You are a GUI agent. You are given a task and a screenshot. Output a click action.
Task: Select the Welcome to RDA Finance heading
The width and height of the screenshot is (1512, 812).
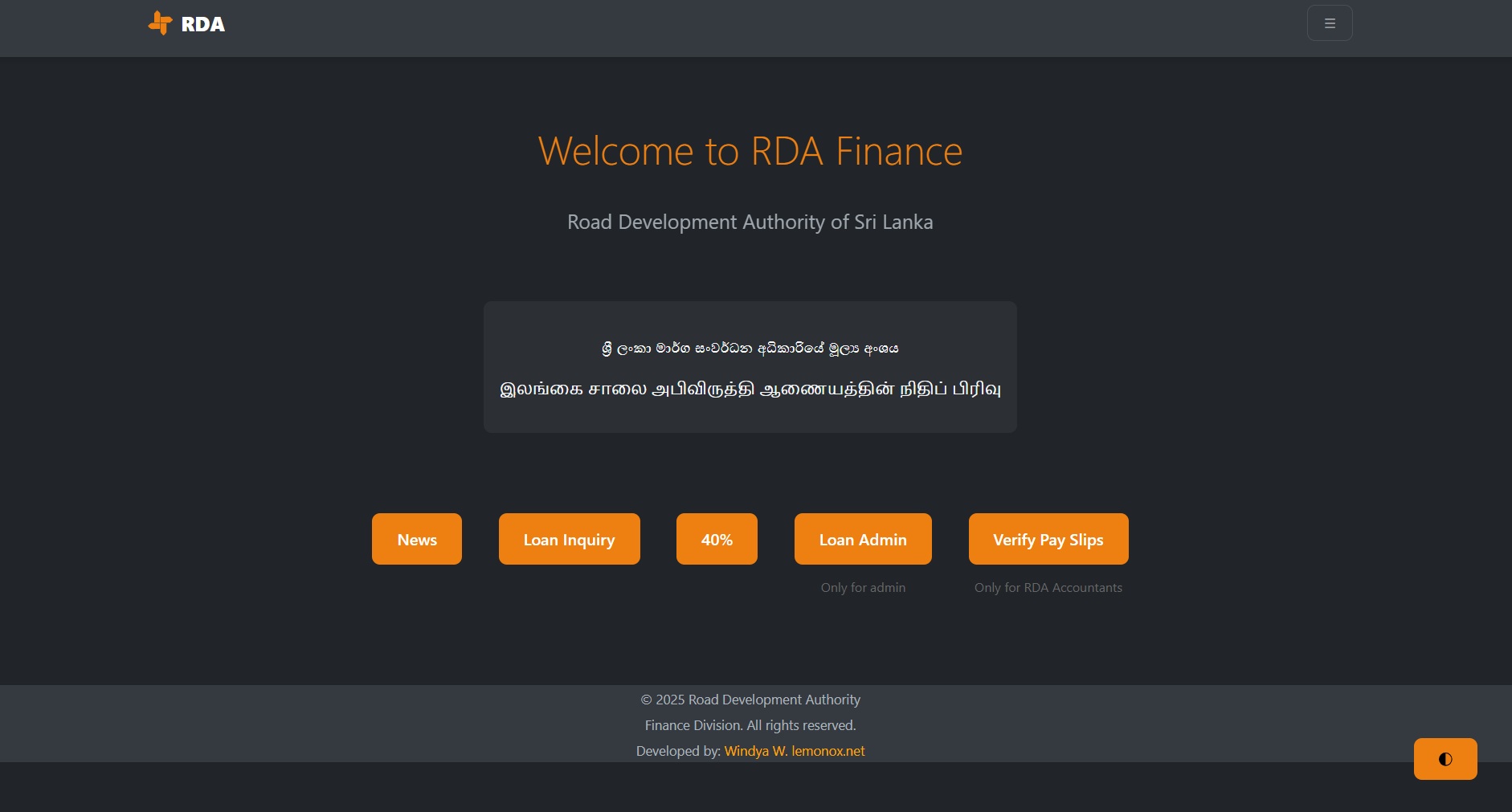point(750,151)
